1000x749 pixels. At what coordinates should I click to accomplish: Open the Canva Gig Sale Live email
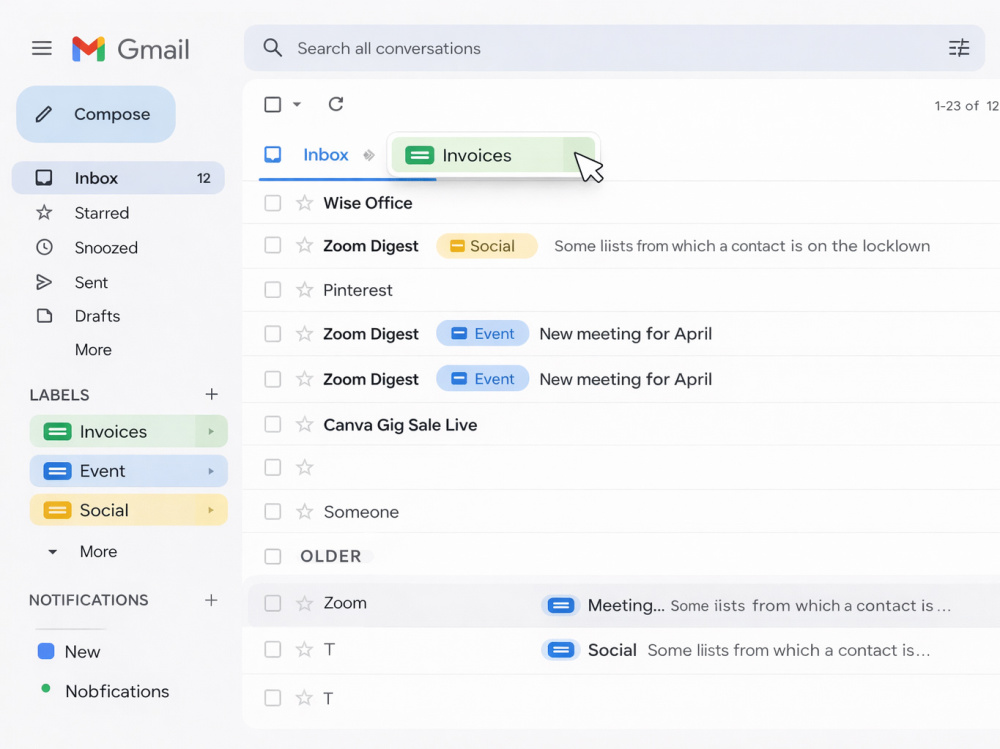(x=621, y=425)
